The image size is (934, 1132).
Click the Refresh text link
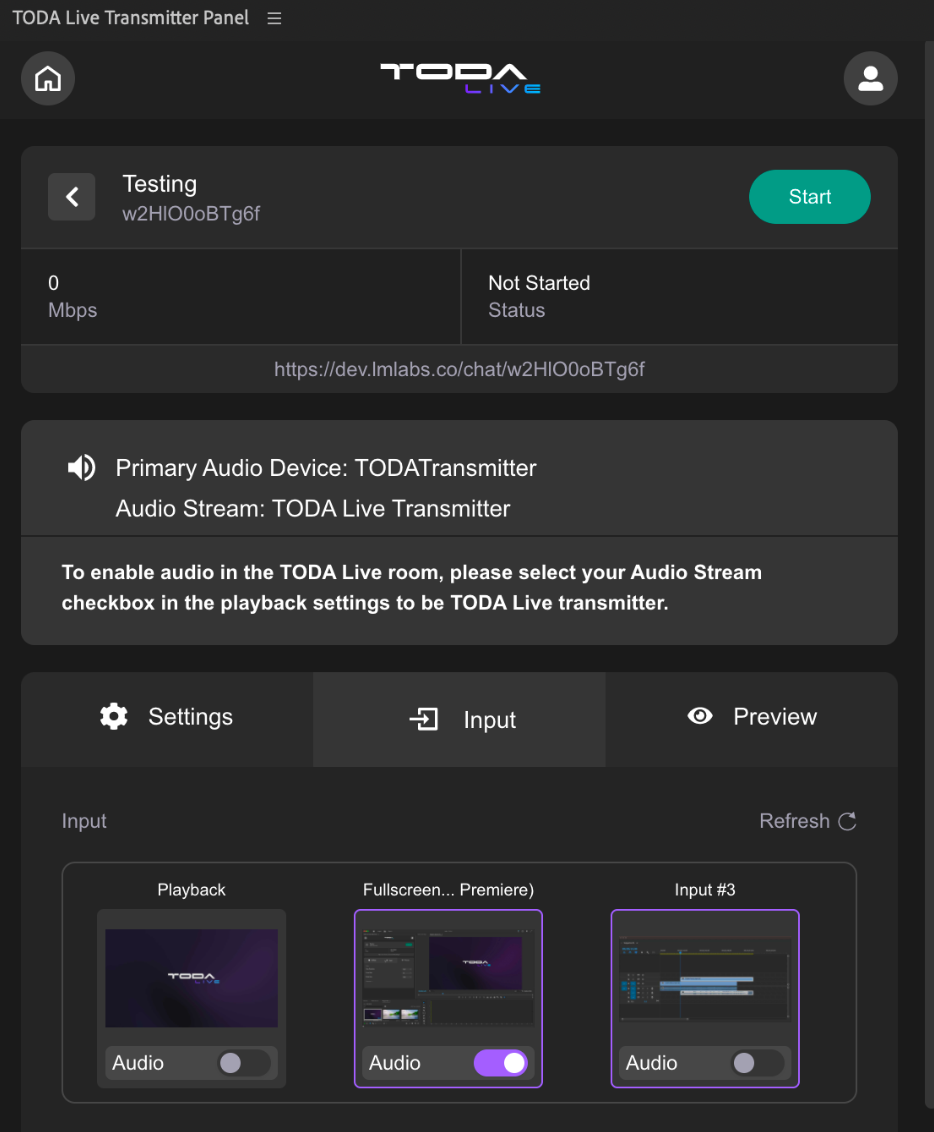tap(794, 821)
